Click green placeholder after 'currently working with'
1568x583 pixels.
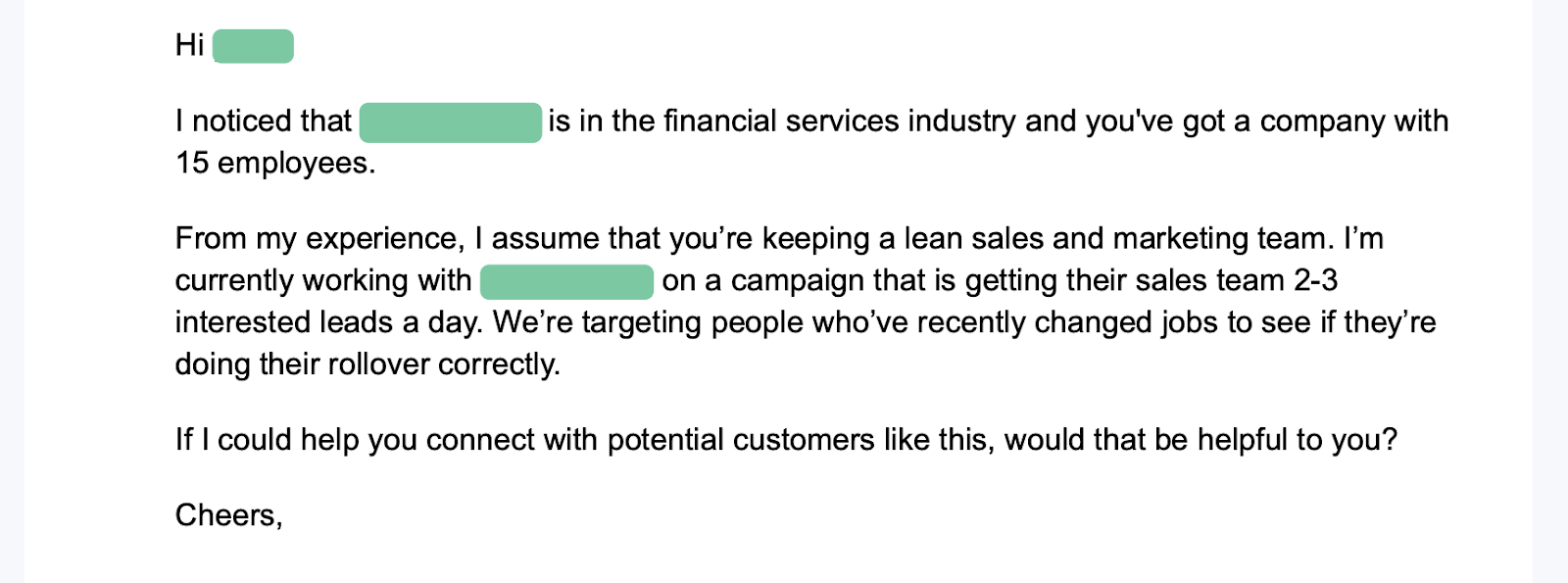[566, 281]
